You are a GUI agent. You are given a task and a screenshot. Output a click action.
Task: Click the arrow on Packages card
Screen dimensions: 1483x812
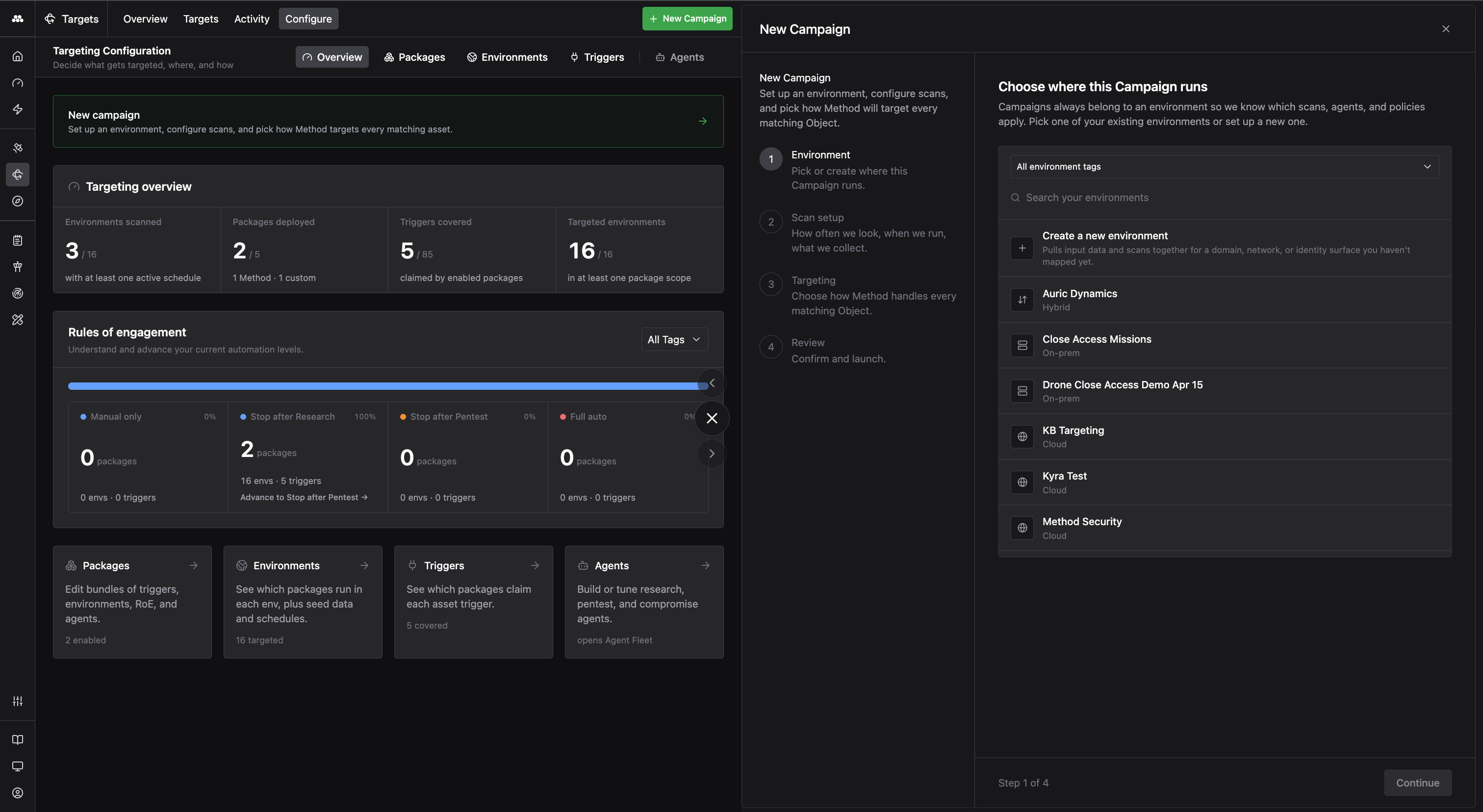point(193,565)
